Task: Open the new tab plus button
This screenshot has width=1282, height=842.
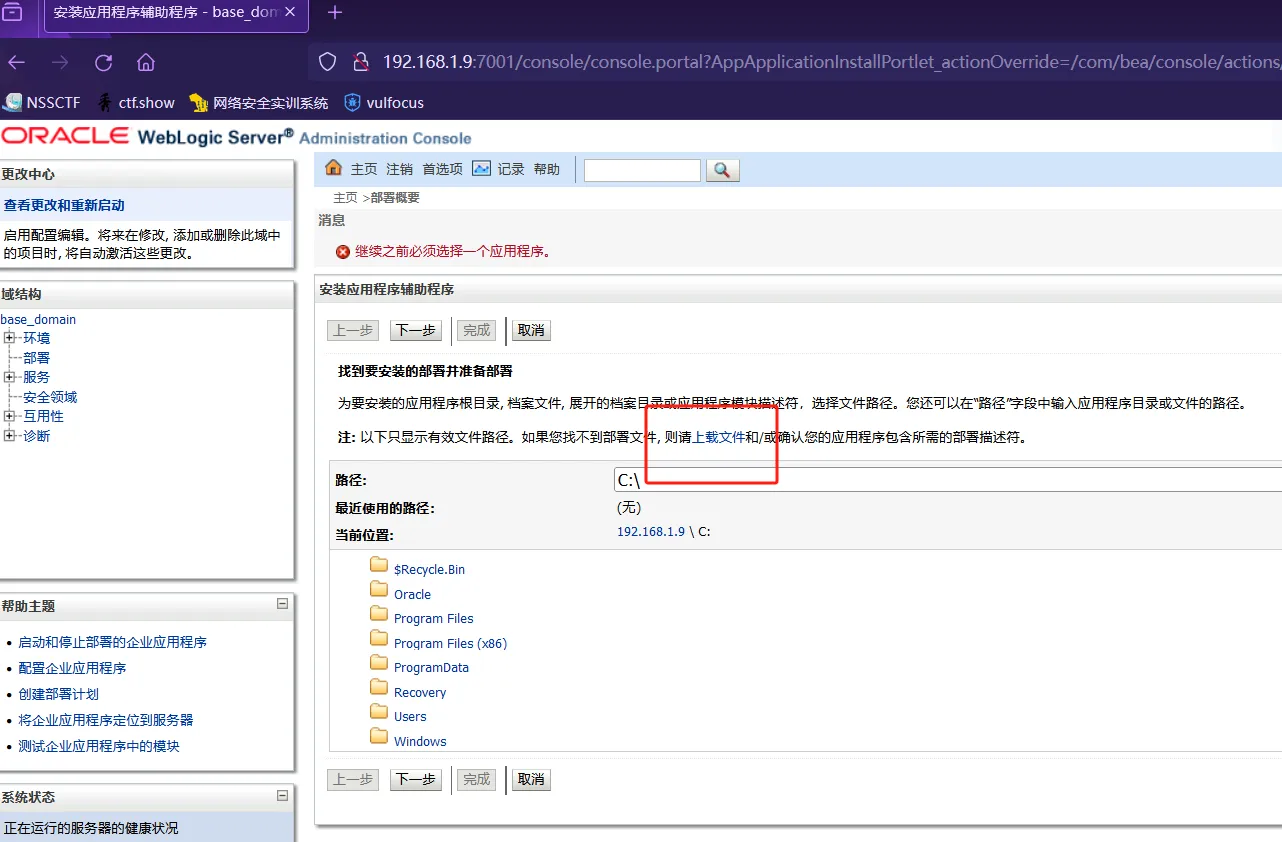Action: click(335, 12)
